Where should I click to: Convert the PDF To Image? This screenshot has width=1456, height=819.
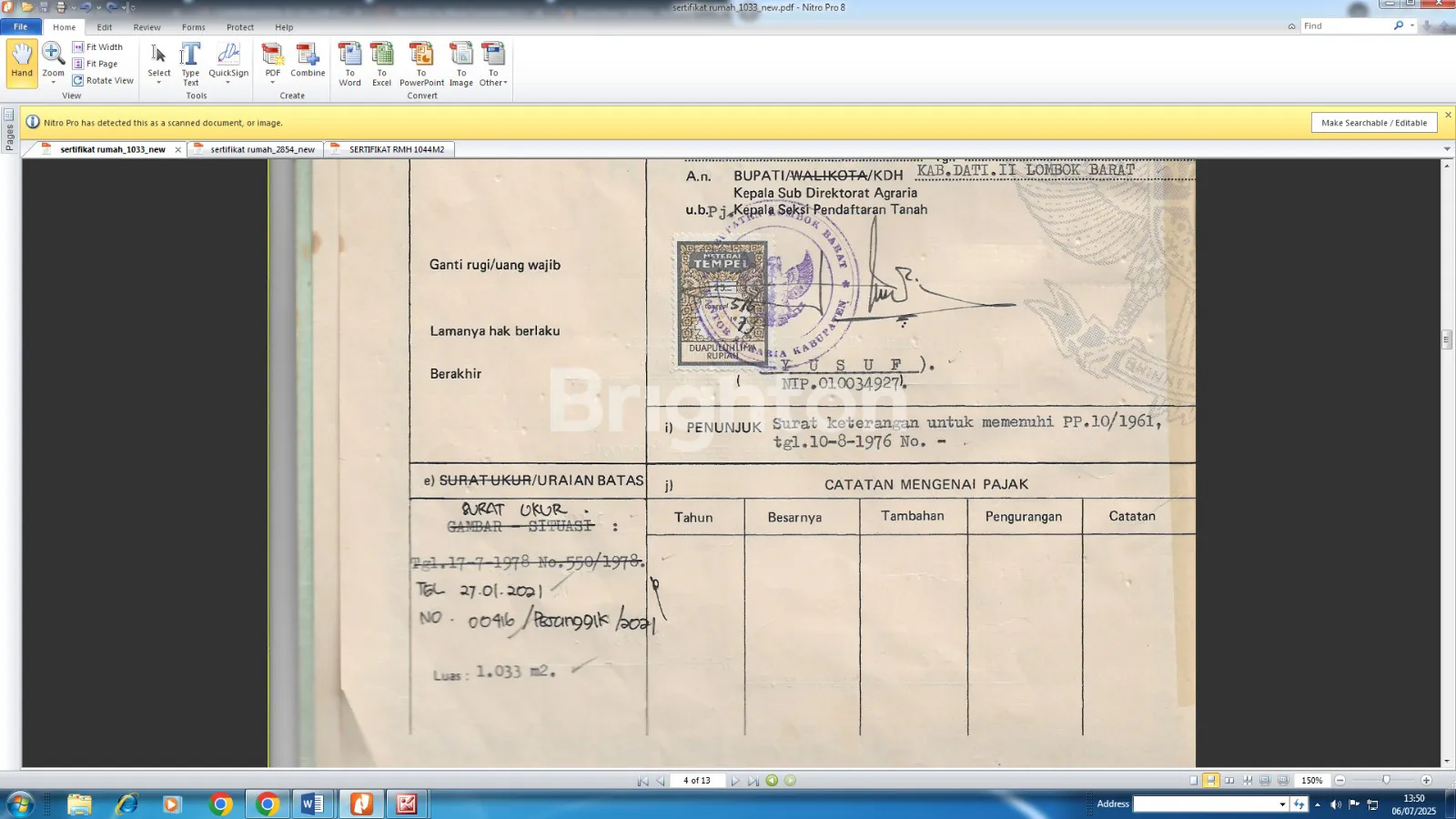461,64
